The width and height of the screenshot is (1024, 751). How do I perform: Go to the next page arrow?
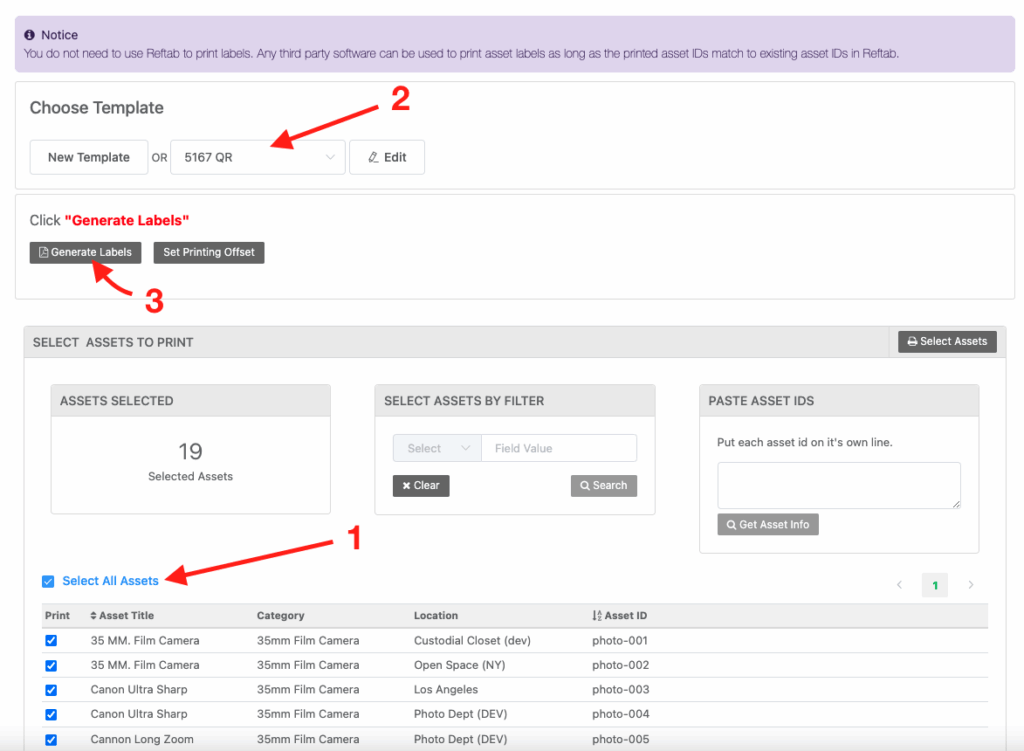coord(970,585)
